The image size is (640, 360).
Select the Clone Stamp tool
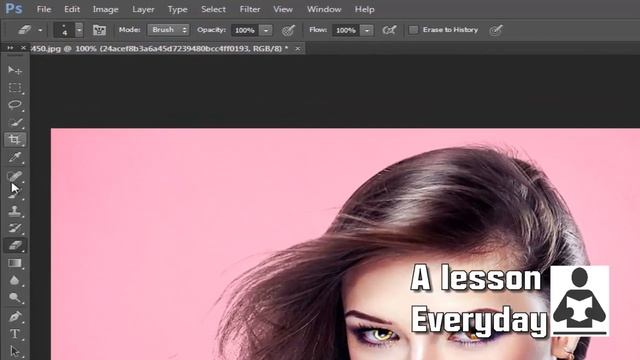click(15, 211)
